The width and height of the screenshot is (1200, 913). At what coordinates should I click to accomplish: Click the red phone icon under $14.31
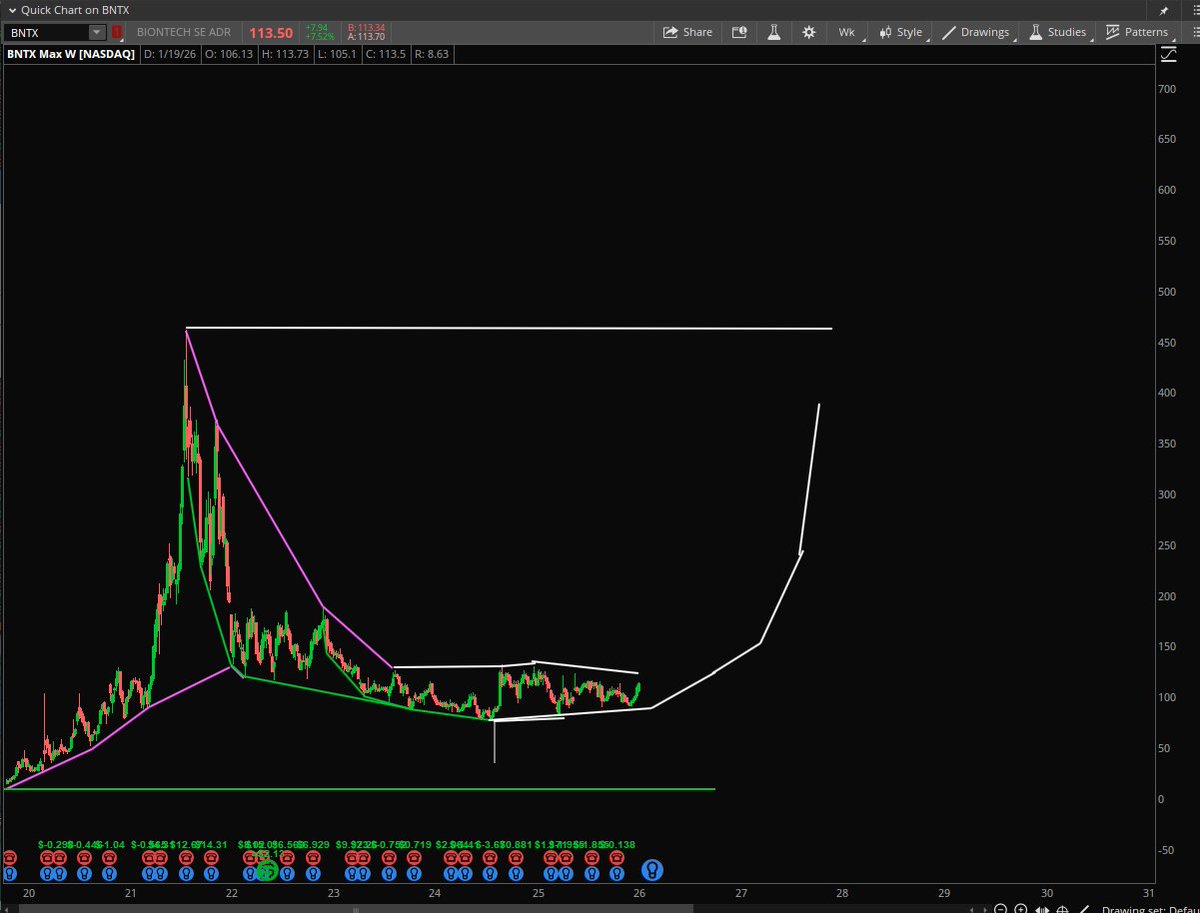tap(210, 858)
